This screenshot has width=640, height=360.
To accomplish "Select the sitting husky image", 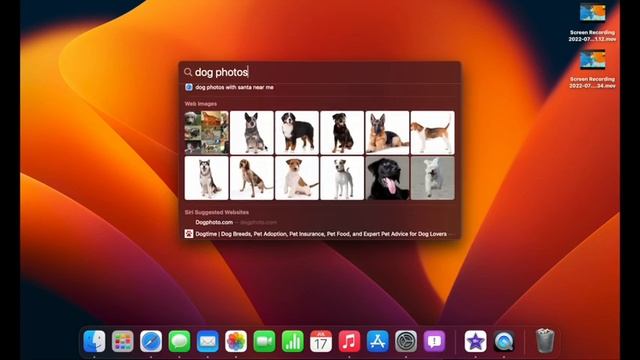I will 207,178.
